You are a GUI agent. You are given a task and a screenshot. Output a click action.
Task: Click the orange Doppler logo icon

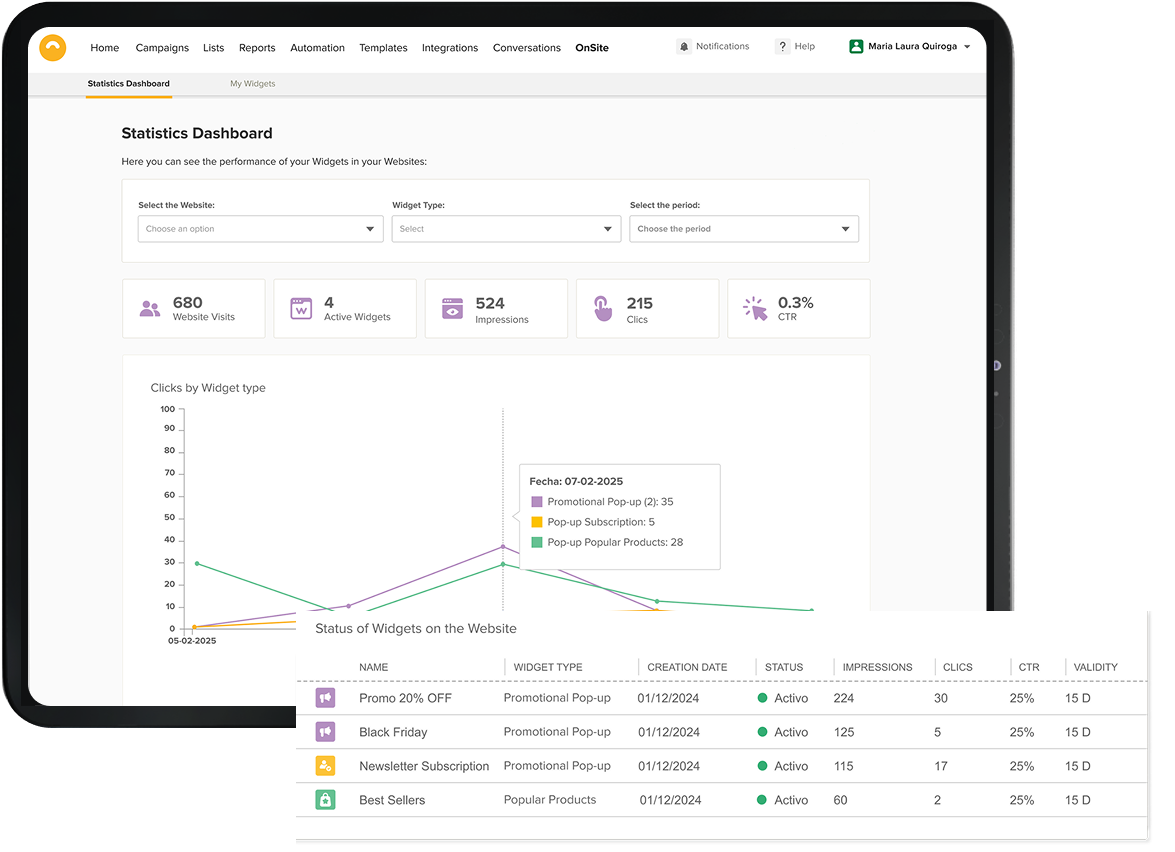52,48
